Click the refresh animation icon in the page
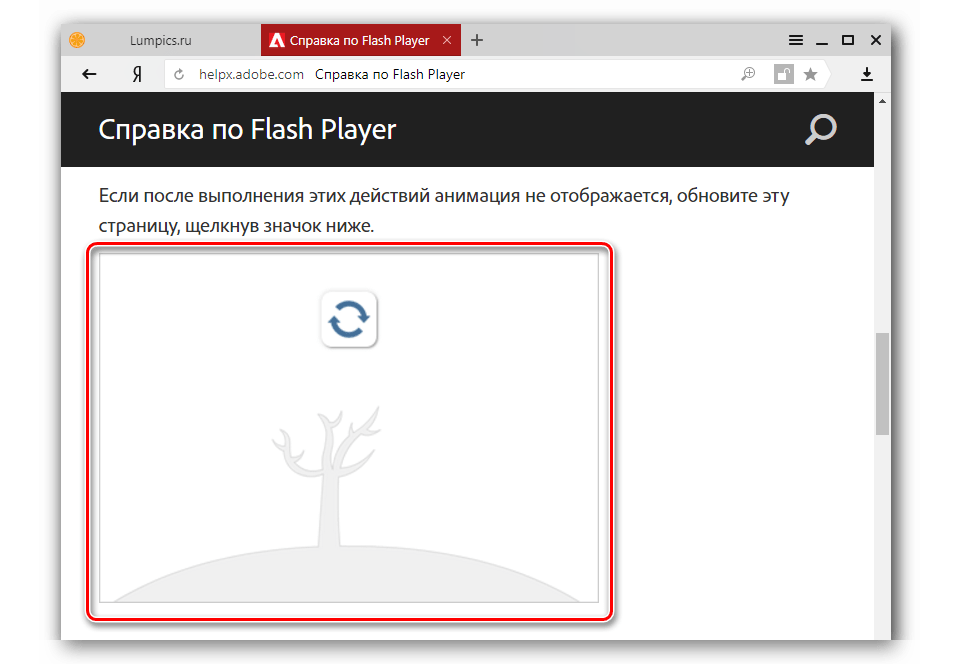955x664 pixels. click(x=349, y=319)
